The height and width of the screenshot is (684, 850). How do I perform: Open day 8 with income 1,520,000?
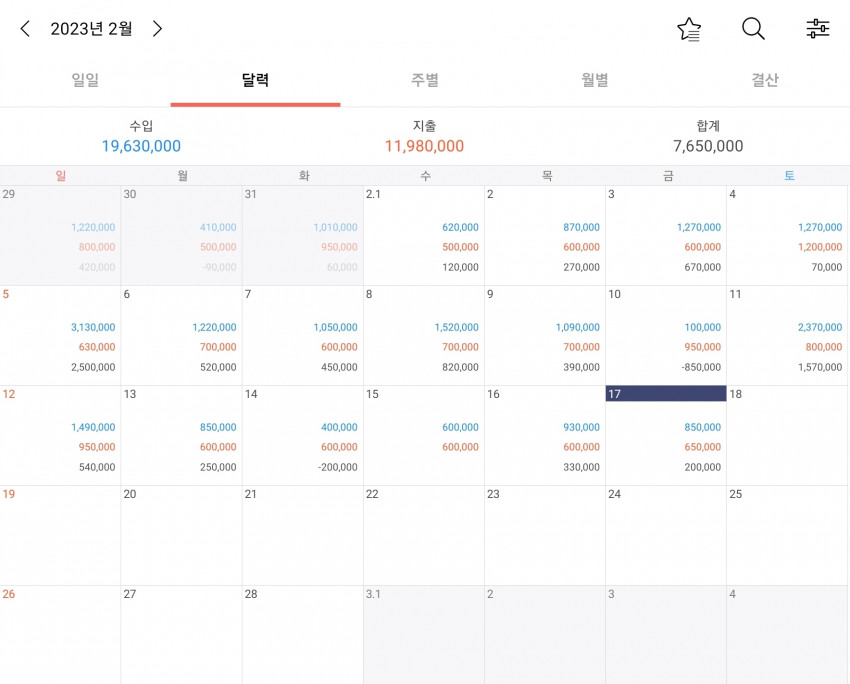click(424, 335)
